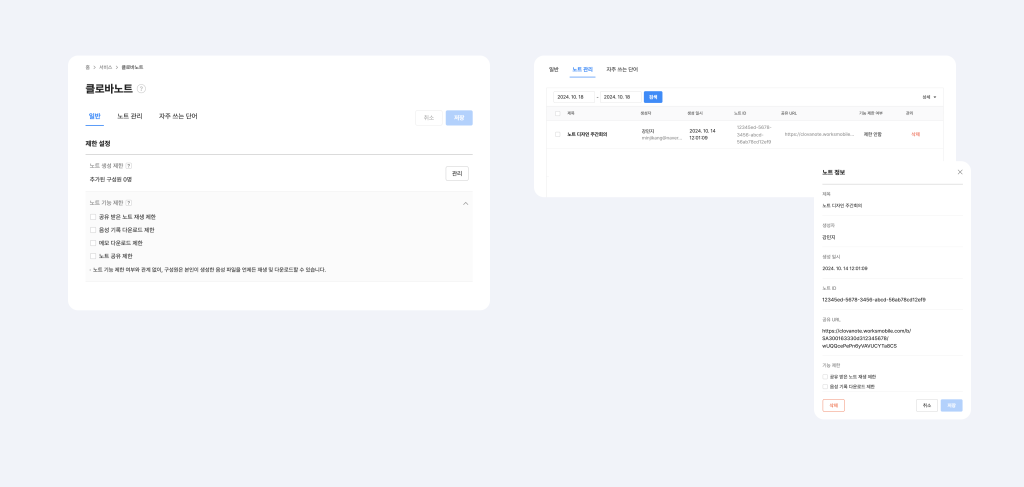Toggle the select-all checkbox in the table header

(x=558, y=113)
